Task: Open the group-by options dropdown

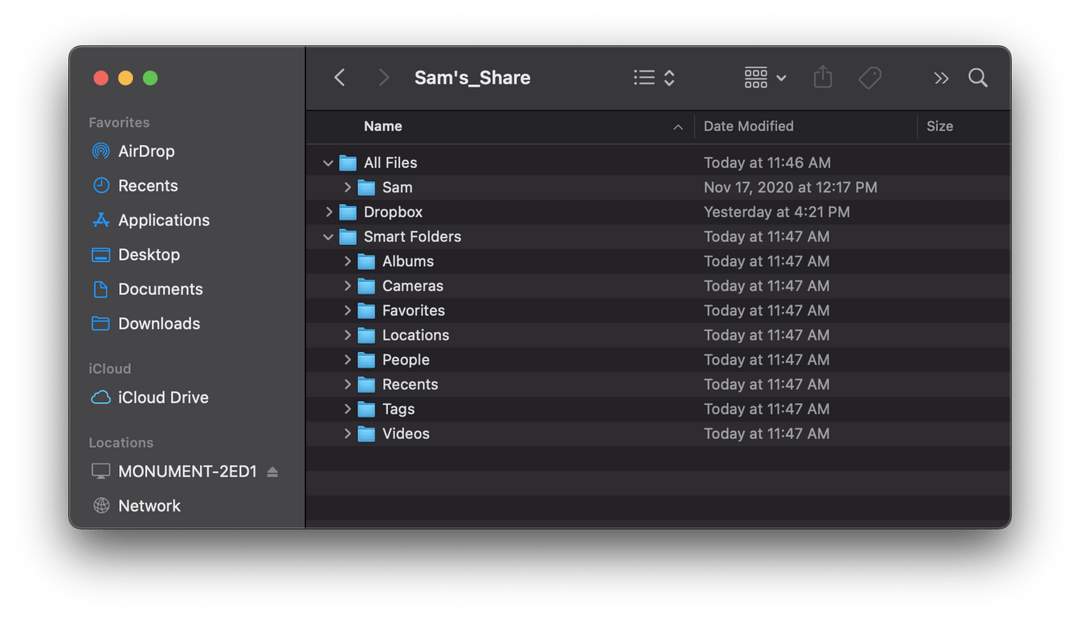Action: (765, 78)
